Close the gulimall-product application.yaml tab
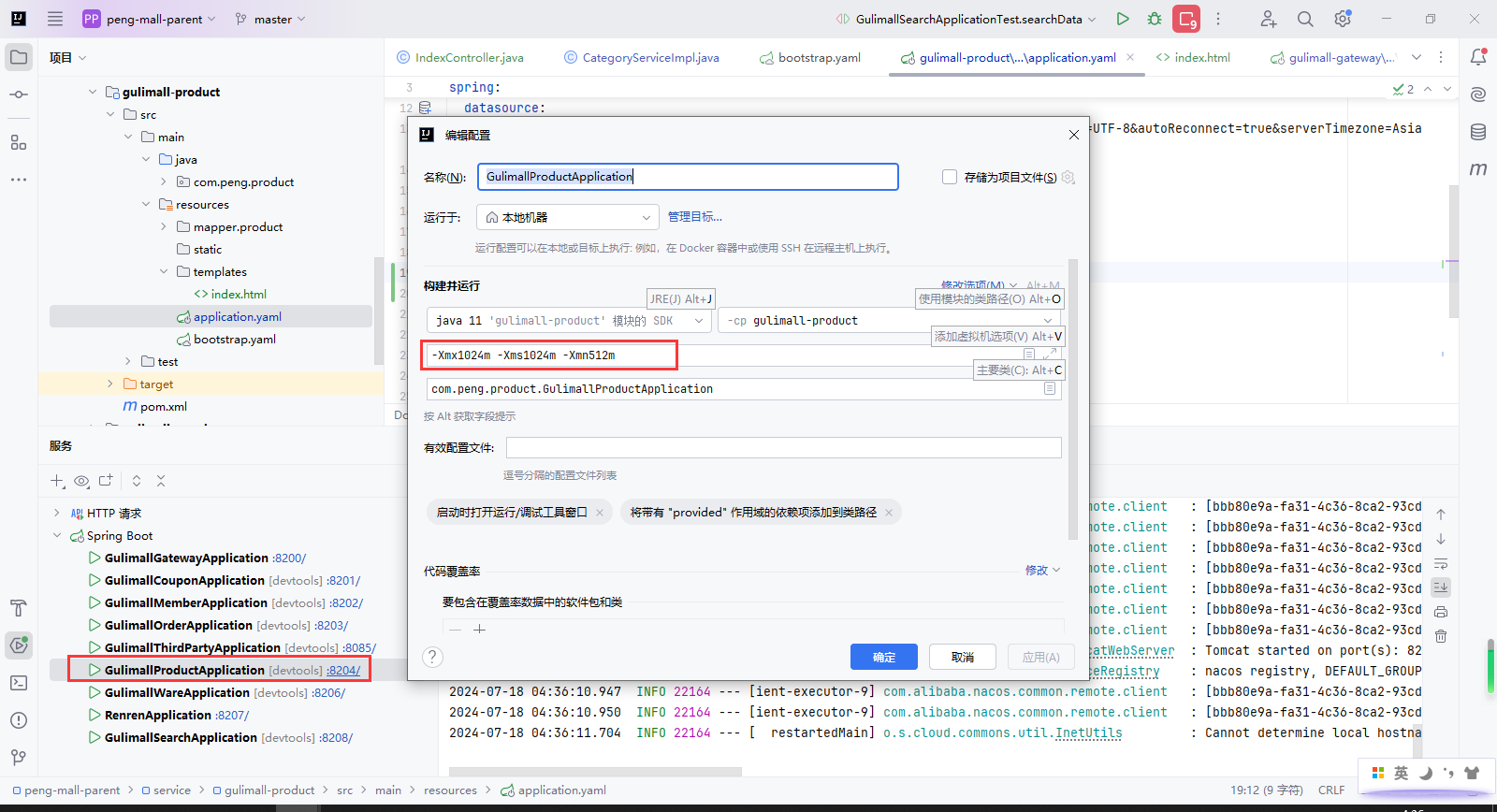The height and width of the screenshot is (812, 1497). [x=1130, y=57]
